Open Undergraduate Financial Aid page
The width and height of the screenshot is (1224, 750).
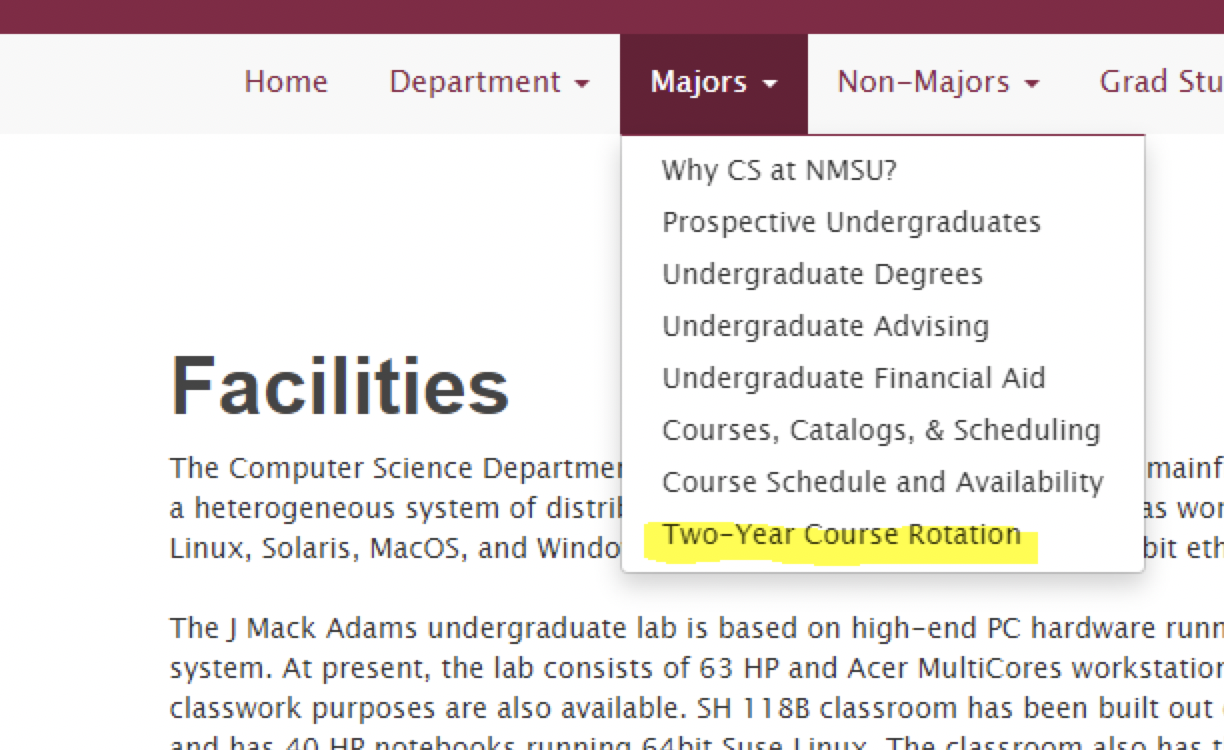coord(853,378)
